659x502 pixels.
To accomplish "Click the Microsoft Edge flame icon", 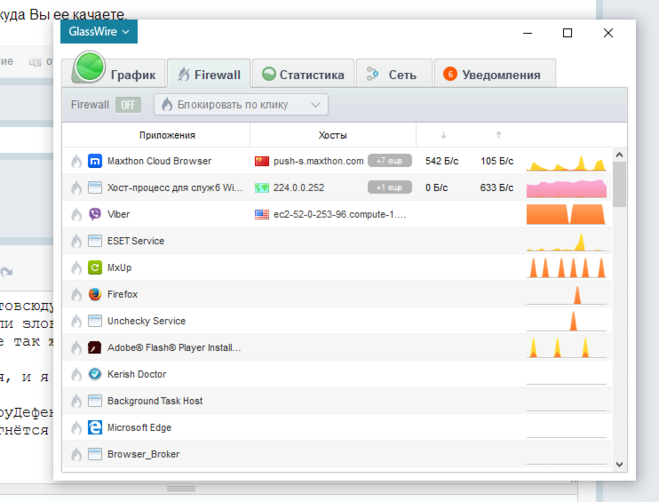I will tap(76, 428).
